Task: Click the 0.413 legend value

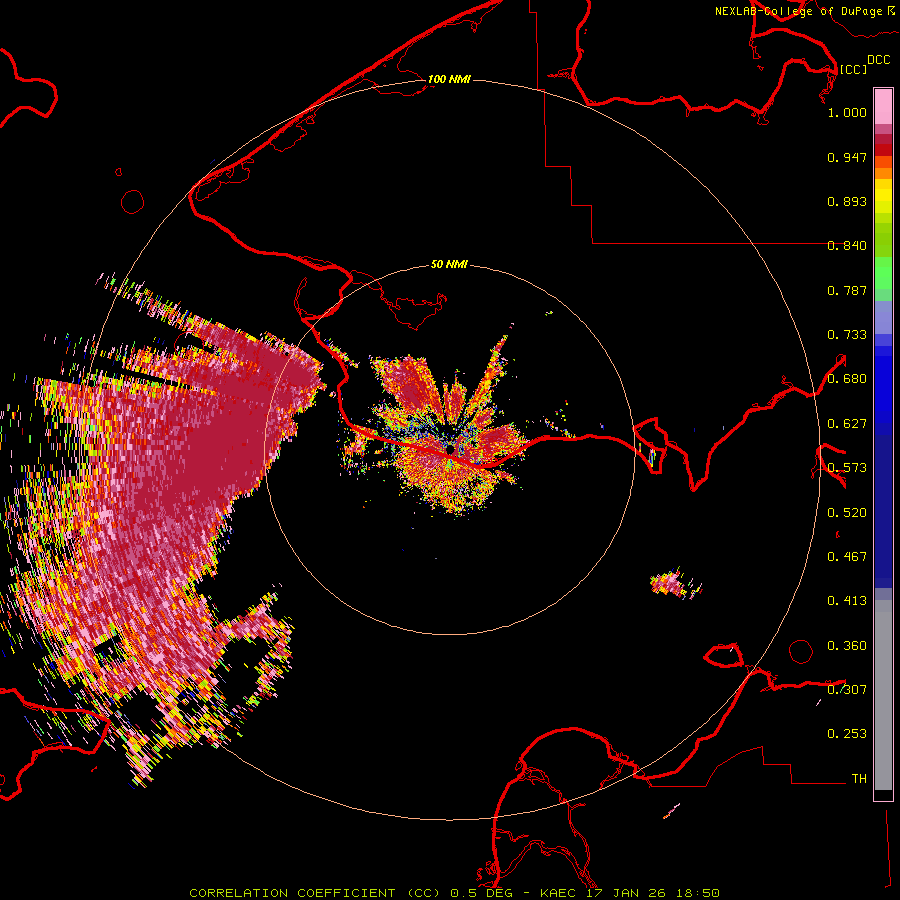Action: 847,601
